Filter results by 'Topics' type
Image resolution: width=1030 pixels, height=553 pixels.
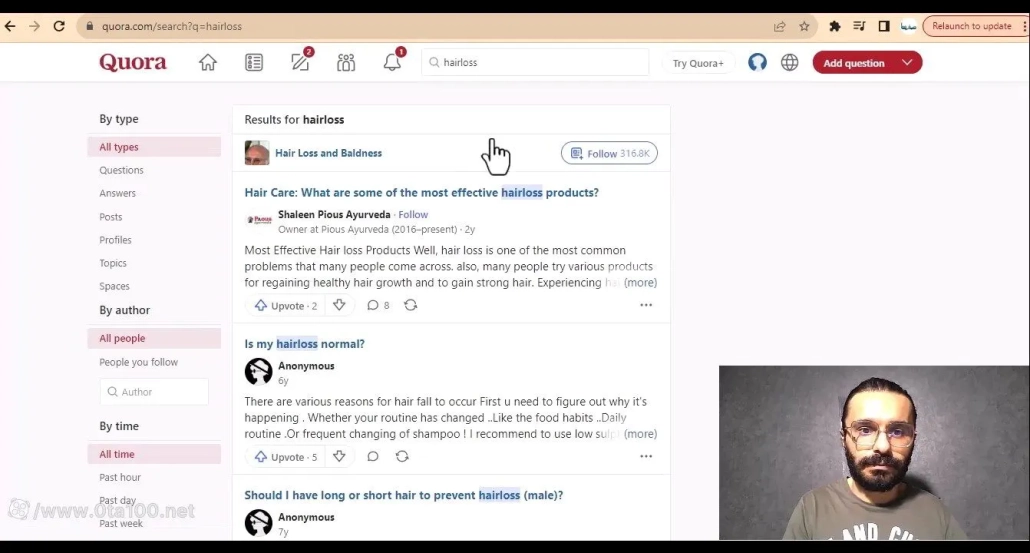point(113,263)
